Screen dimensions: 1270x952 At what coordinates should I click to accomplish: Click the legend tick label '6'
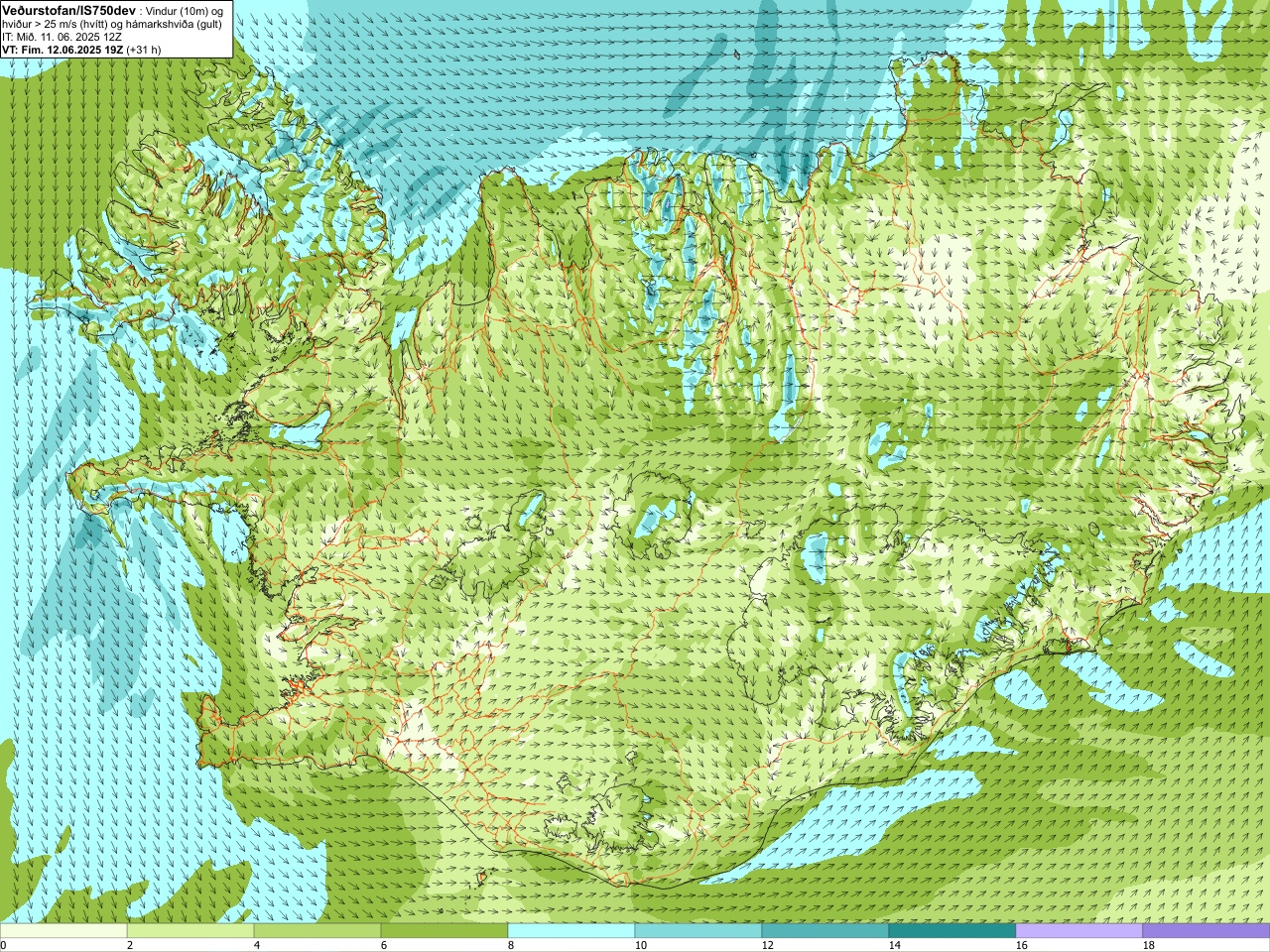(384, 945)
